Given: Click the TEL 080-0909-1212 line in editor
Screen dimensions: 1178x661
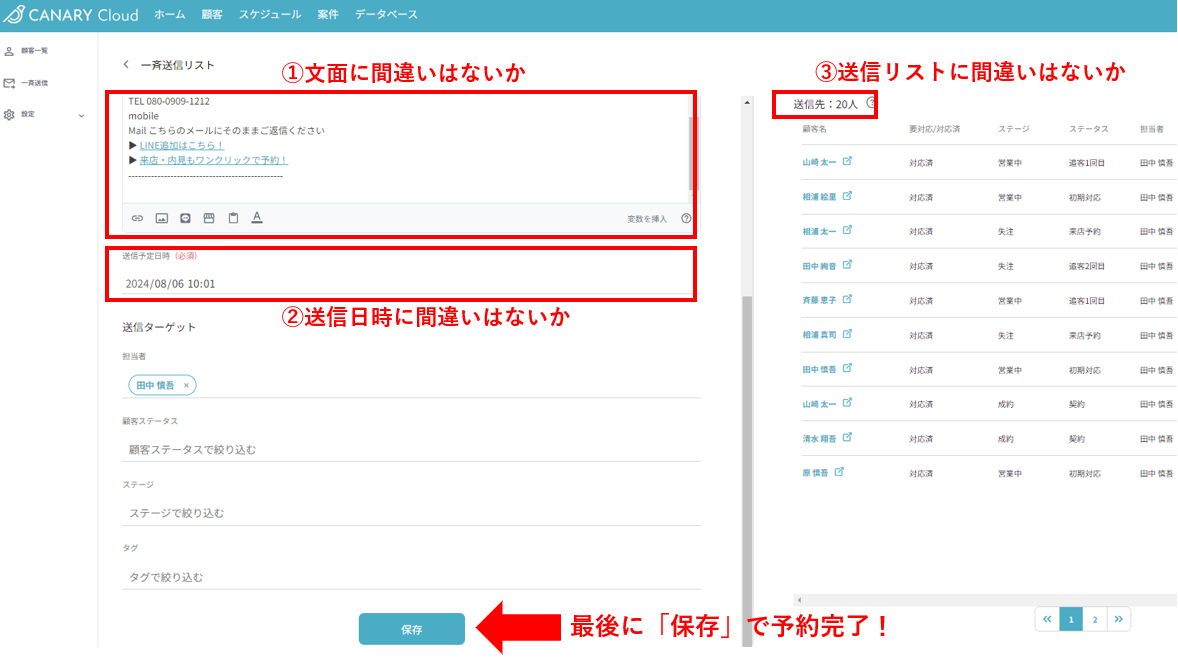Looking at the screenshot, I should pos(169,101).
